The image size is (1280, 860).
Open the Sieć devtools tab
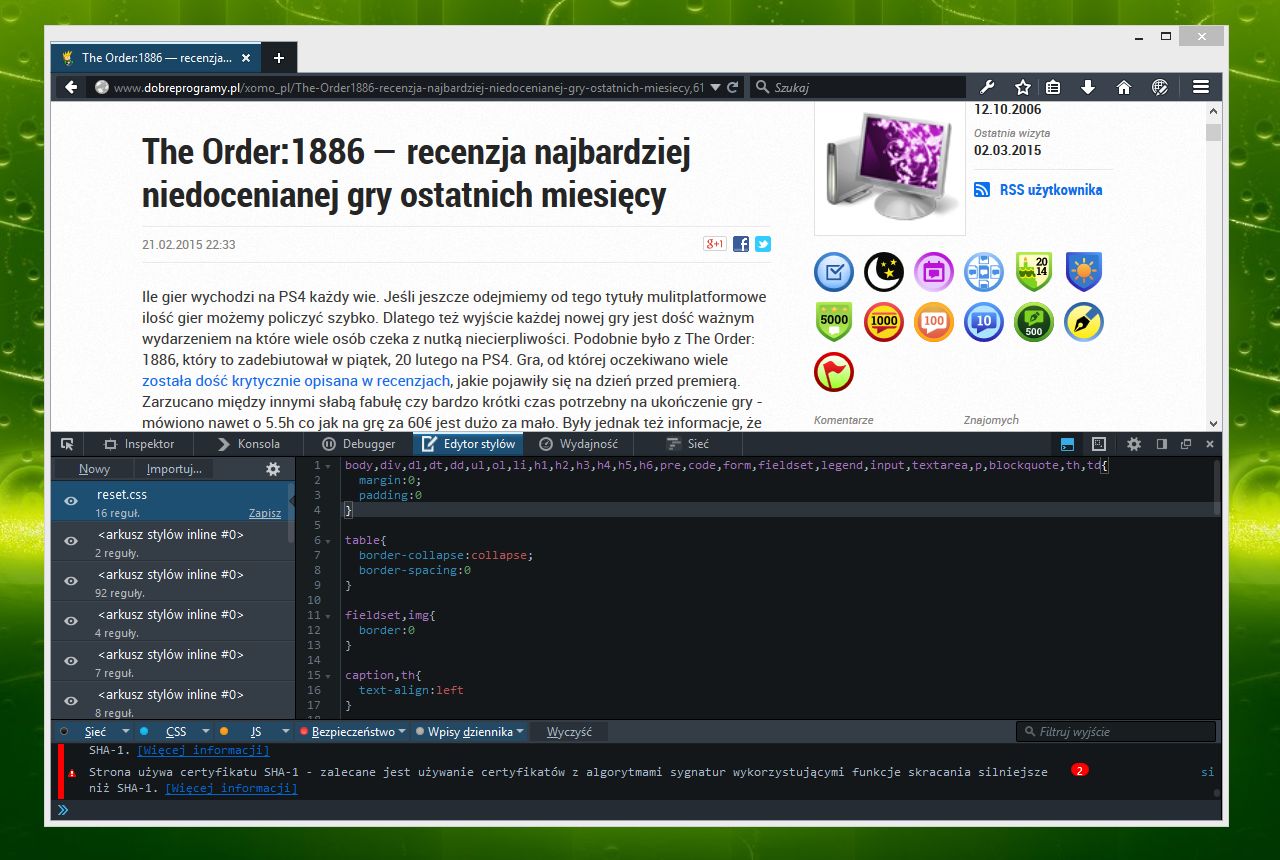(x=688, y=444)
